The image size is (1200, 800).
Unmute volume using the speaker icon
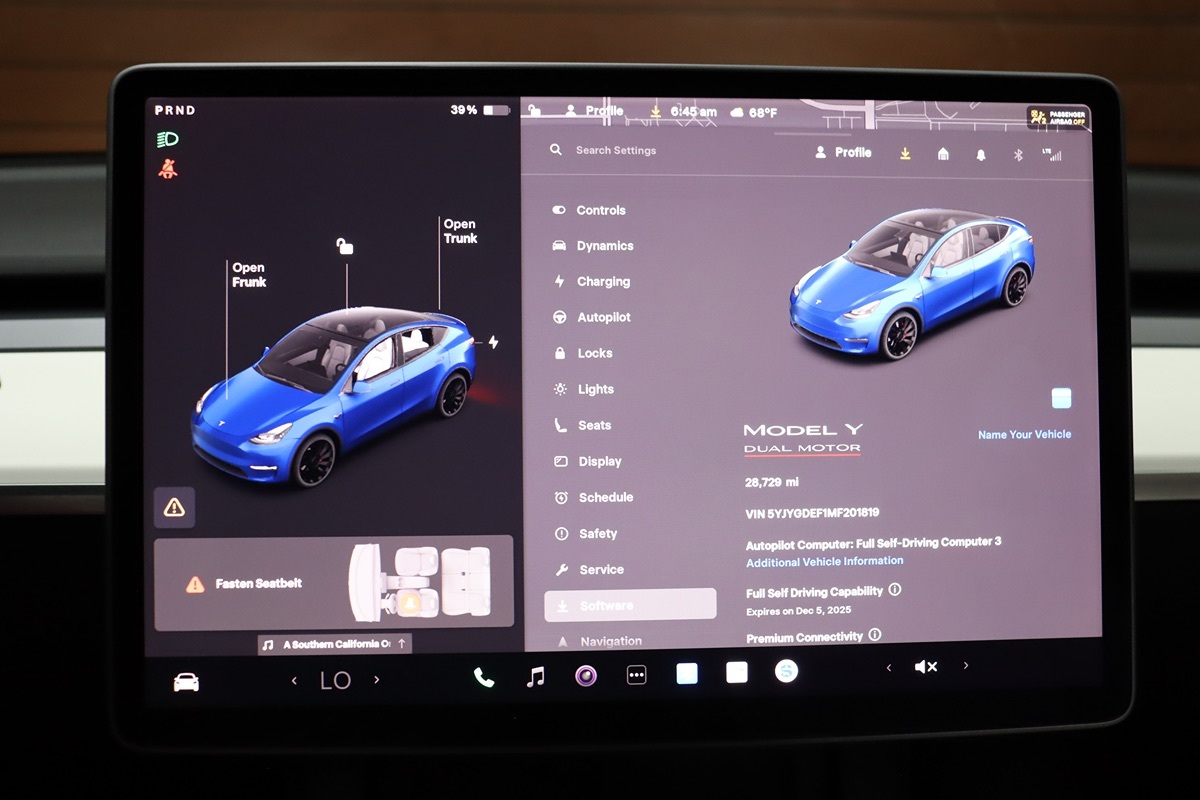point(926,667)
